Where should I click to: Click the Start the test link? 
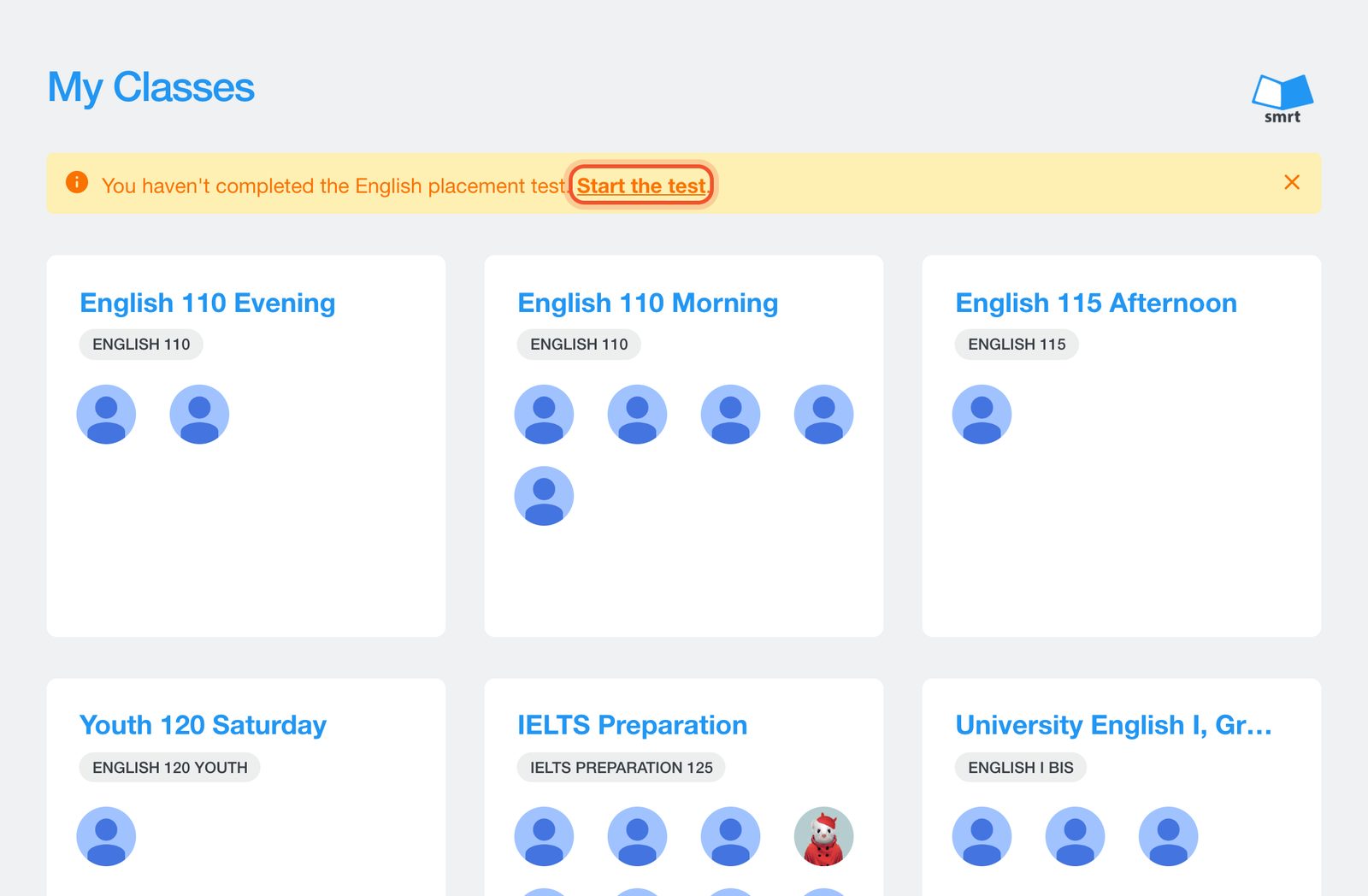pyautogui.click(x=641, y=186)
